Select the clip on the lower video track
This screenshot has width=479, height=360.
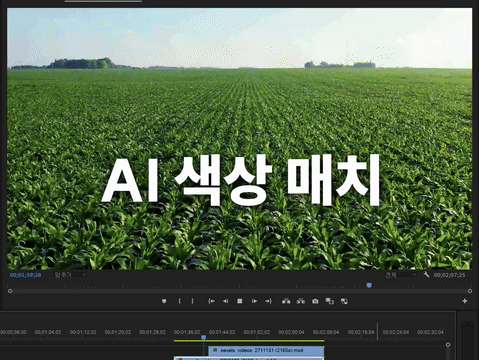coord(249,358)
